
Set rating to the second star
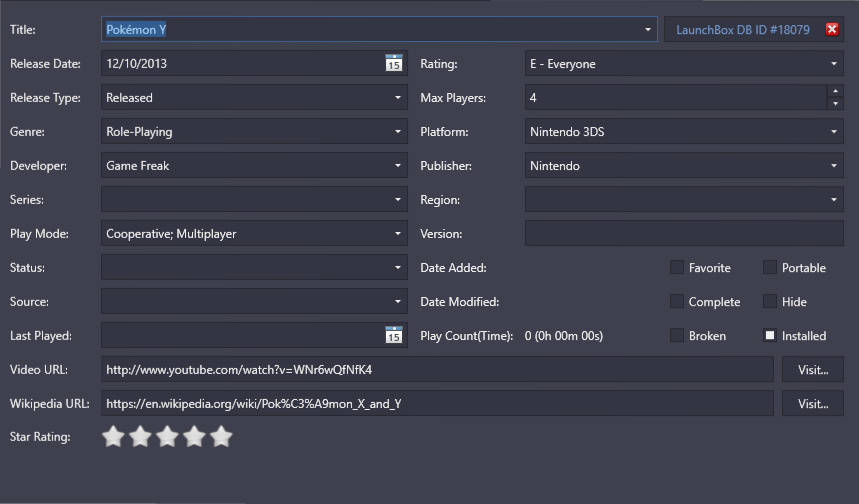[x=140, y=437]
